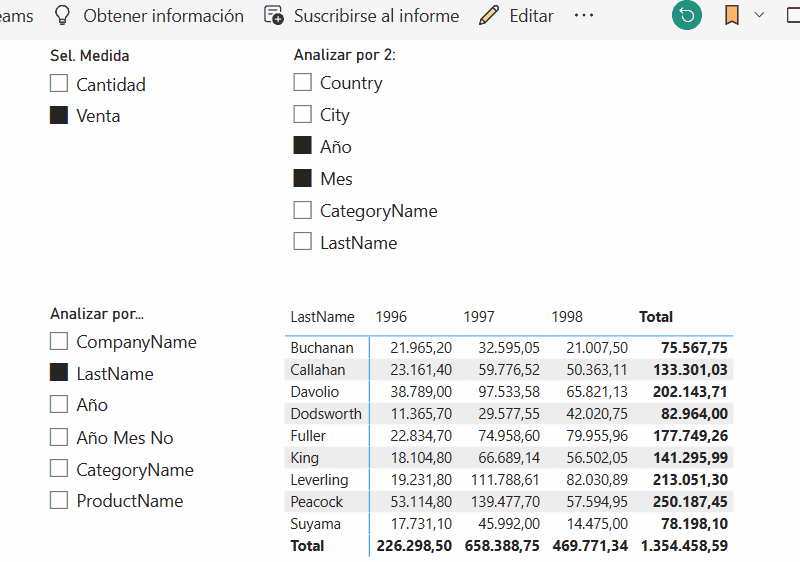Click the lightbulb Obtener información icon

[x=62, y=16]
